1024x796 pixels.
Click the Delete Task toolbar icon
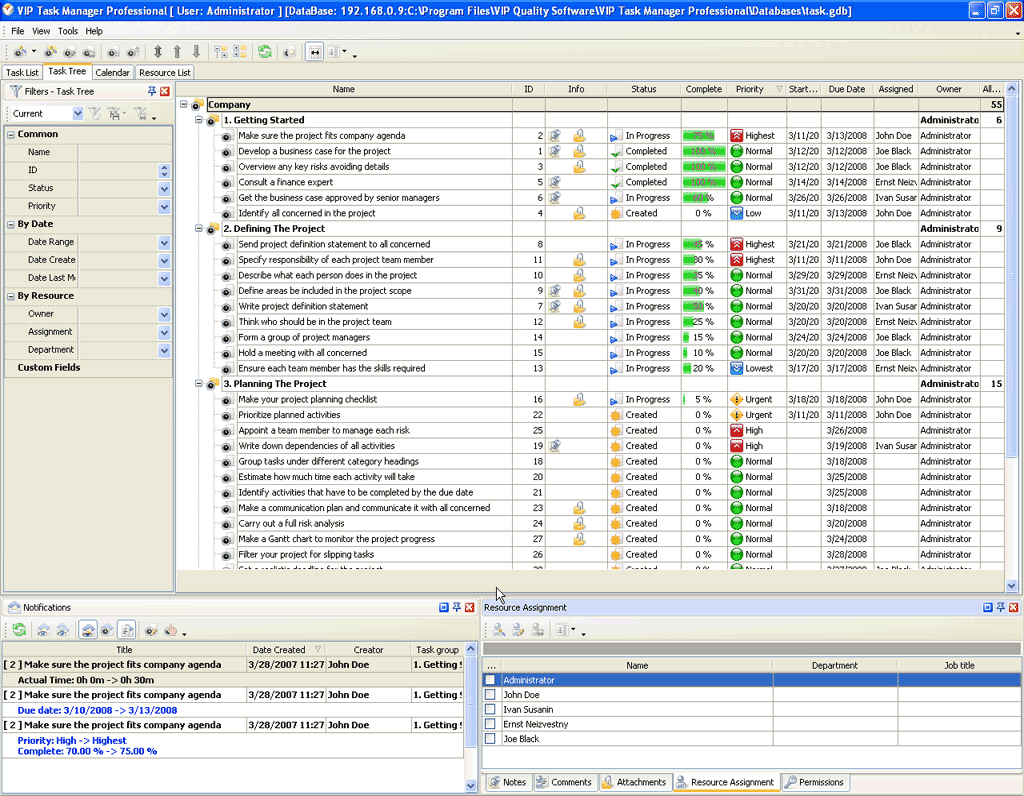(89, 52)
